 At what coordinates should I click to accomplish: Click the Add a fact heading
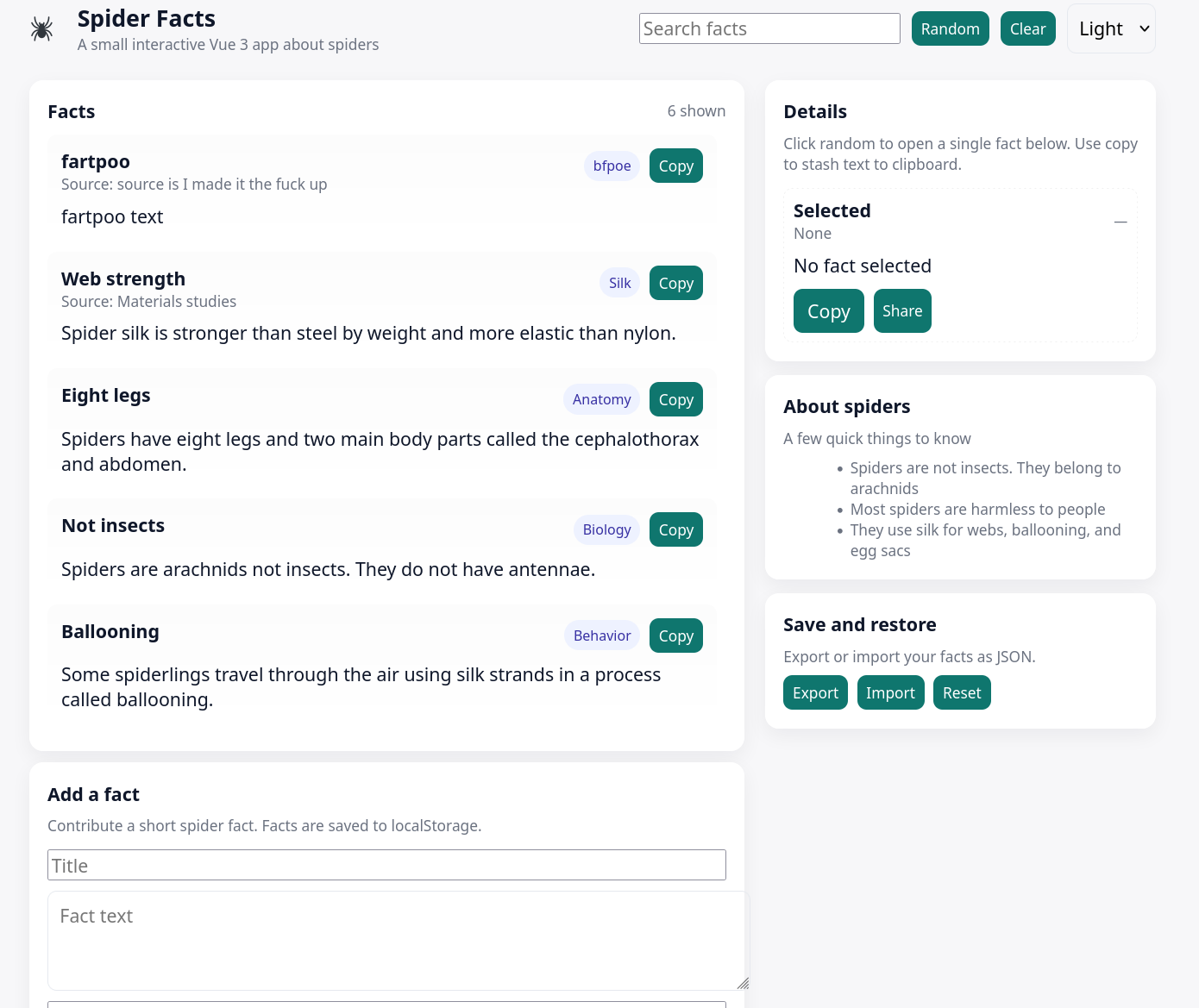(93, 794)
